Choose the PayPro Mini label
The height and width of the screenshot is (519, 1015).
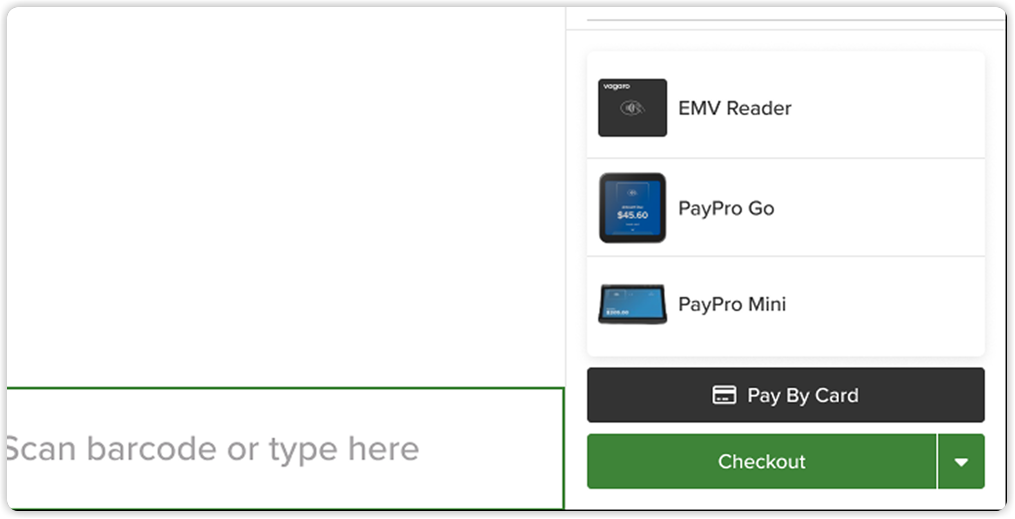(732, 304)
